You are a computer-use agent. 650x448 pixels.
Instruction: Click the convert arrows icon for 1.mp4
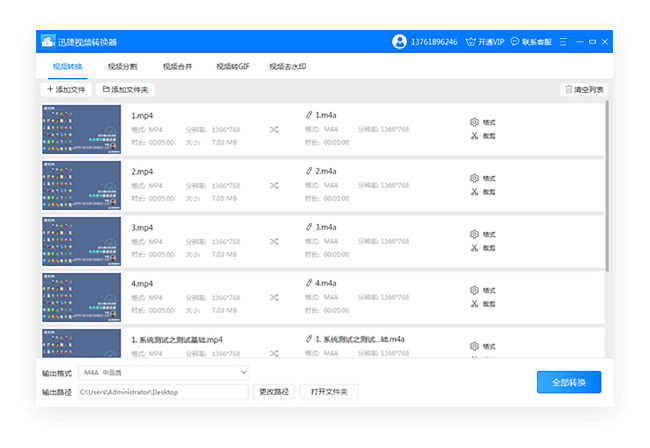tap(274, 130)
